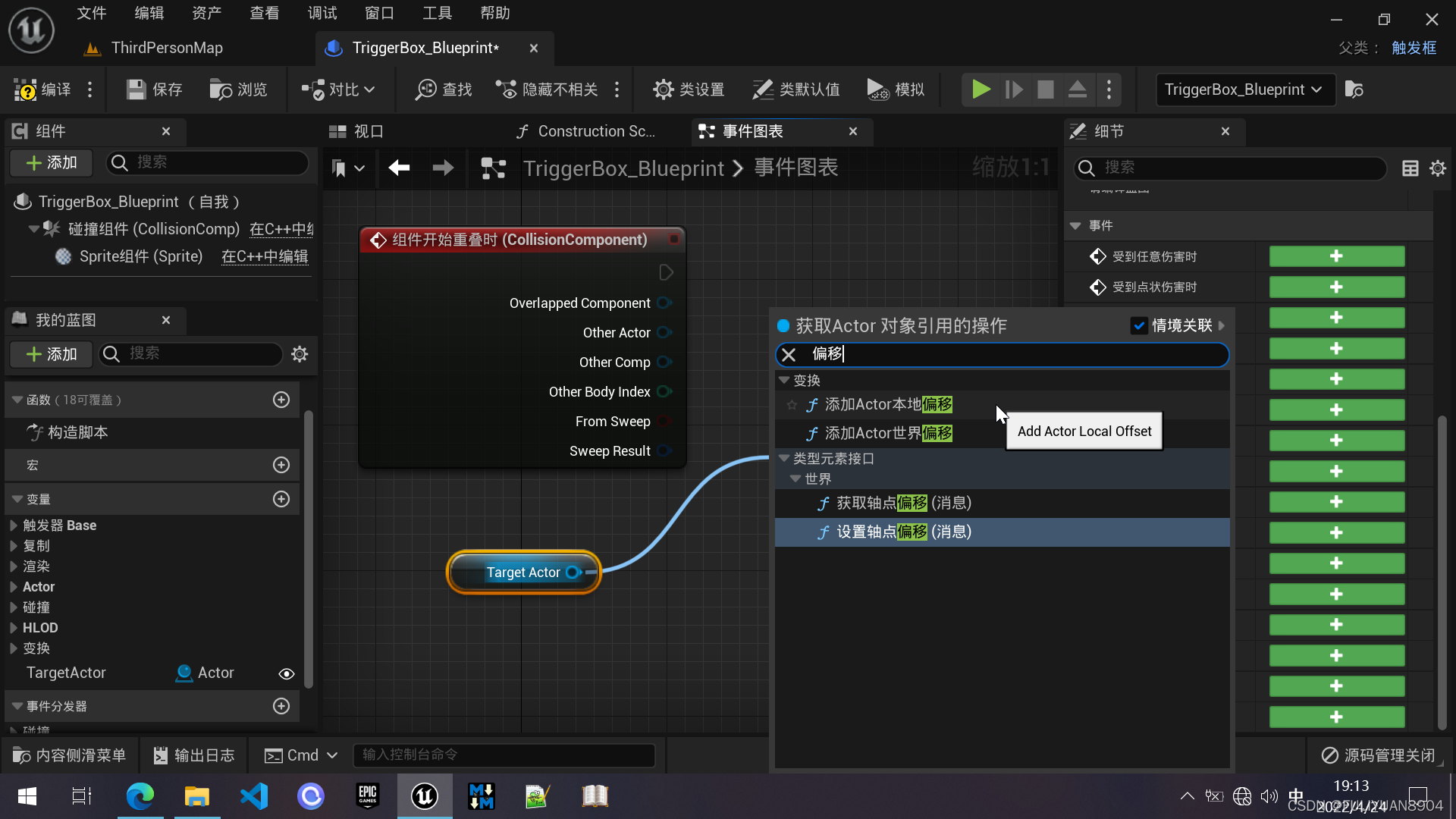
Task: Star the Add Actor Local Offset favorite
Action: point(792,405)
